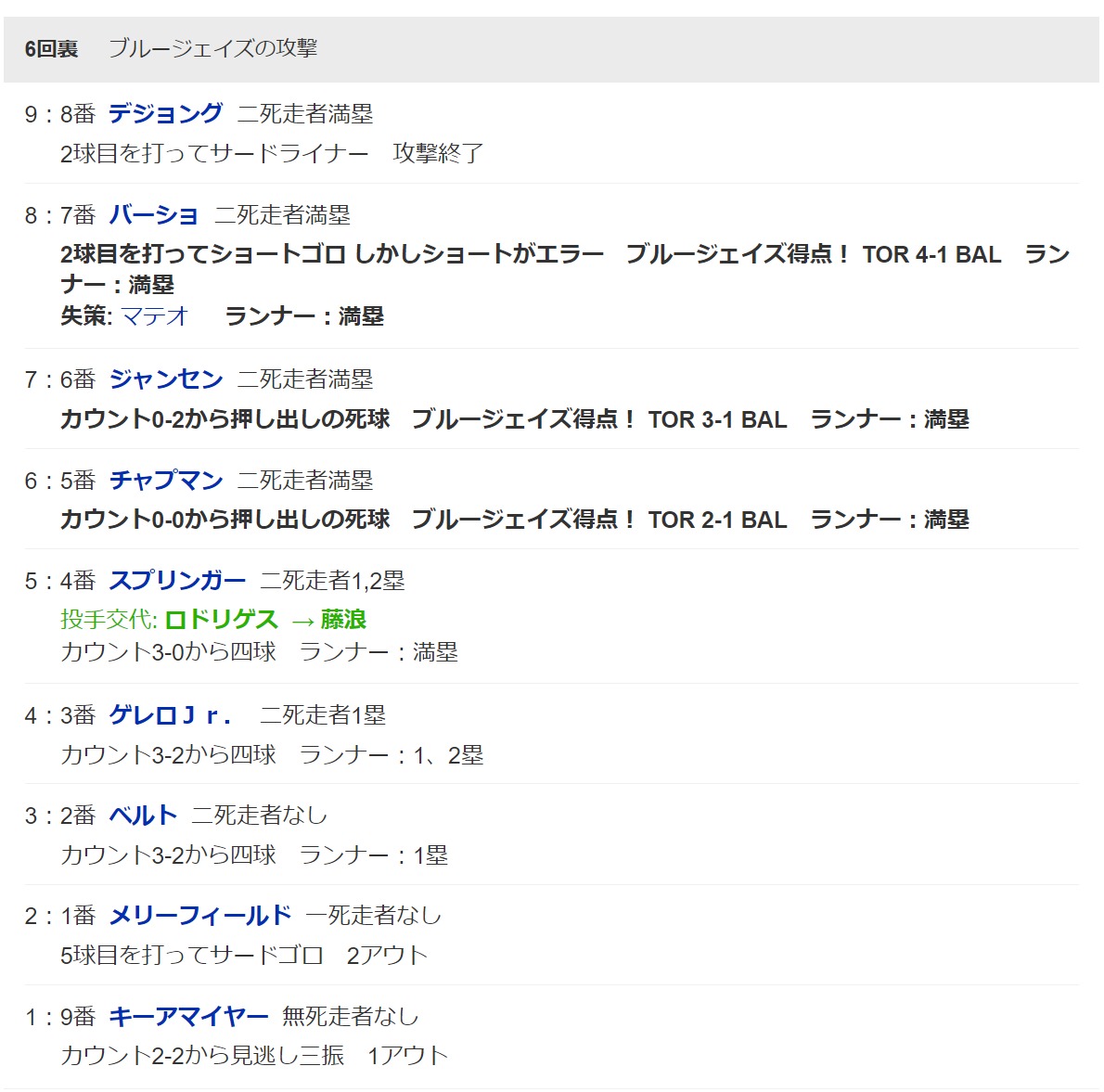Image resolution: width=1104 pixels, height=1092 pixels.
Task: Click score text TOR 4-1 BAL
Action: pos(931,254)
